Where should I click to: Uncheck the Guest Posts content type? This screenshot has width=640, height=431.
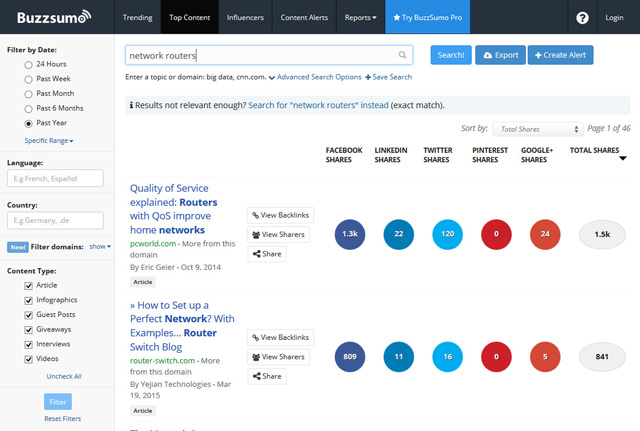[28, 315]
